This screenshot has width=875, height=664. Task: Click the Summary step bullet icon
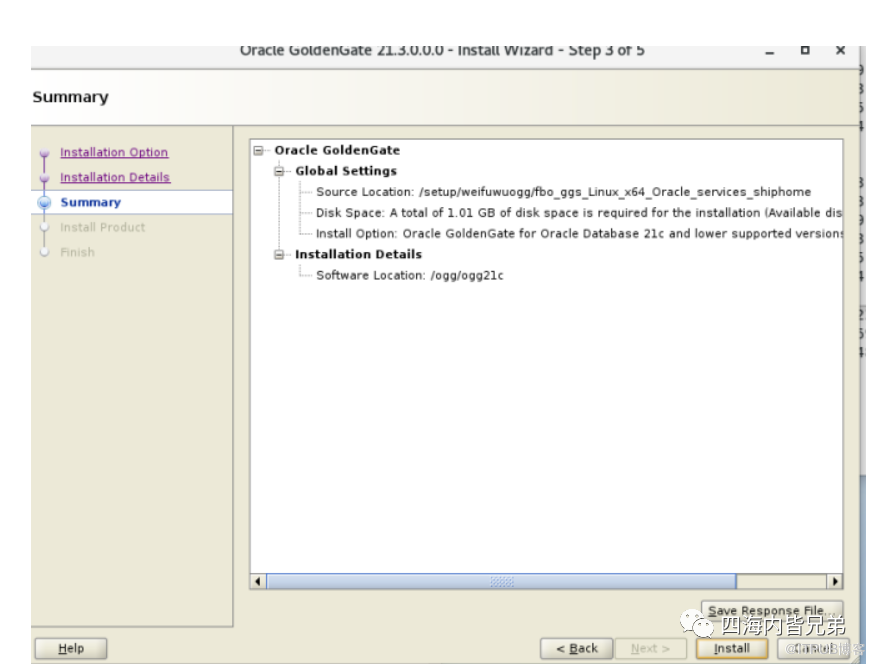click(x=45, y=202)
